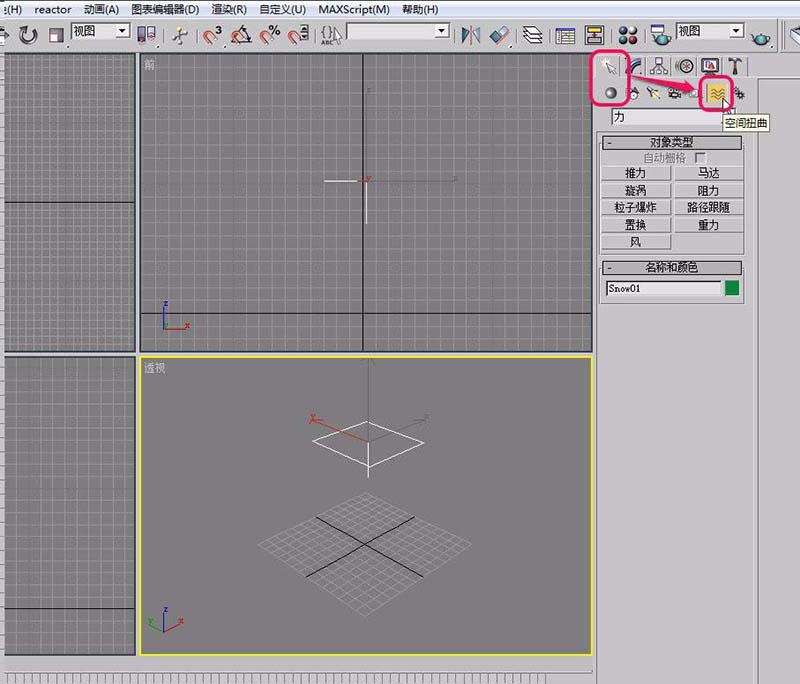800x684 pixels.
Task: Click the 马达 button
Action: tap(708, 173)
